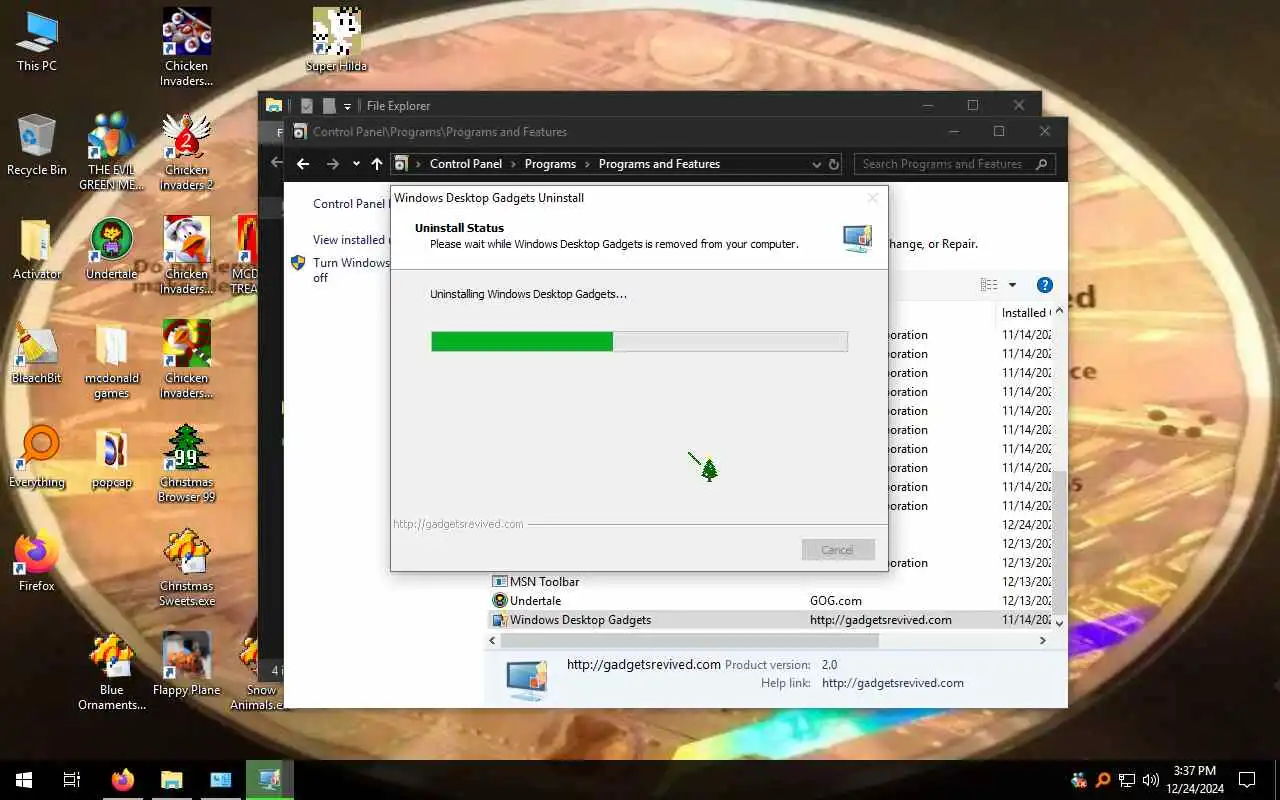The width and height of the screenshot is (1280, 800).
Task: Open the popcap desktop item
Action: pos(111,457)
